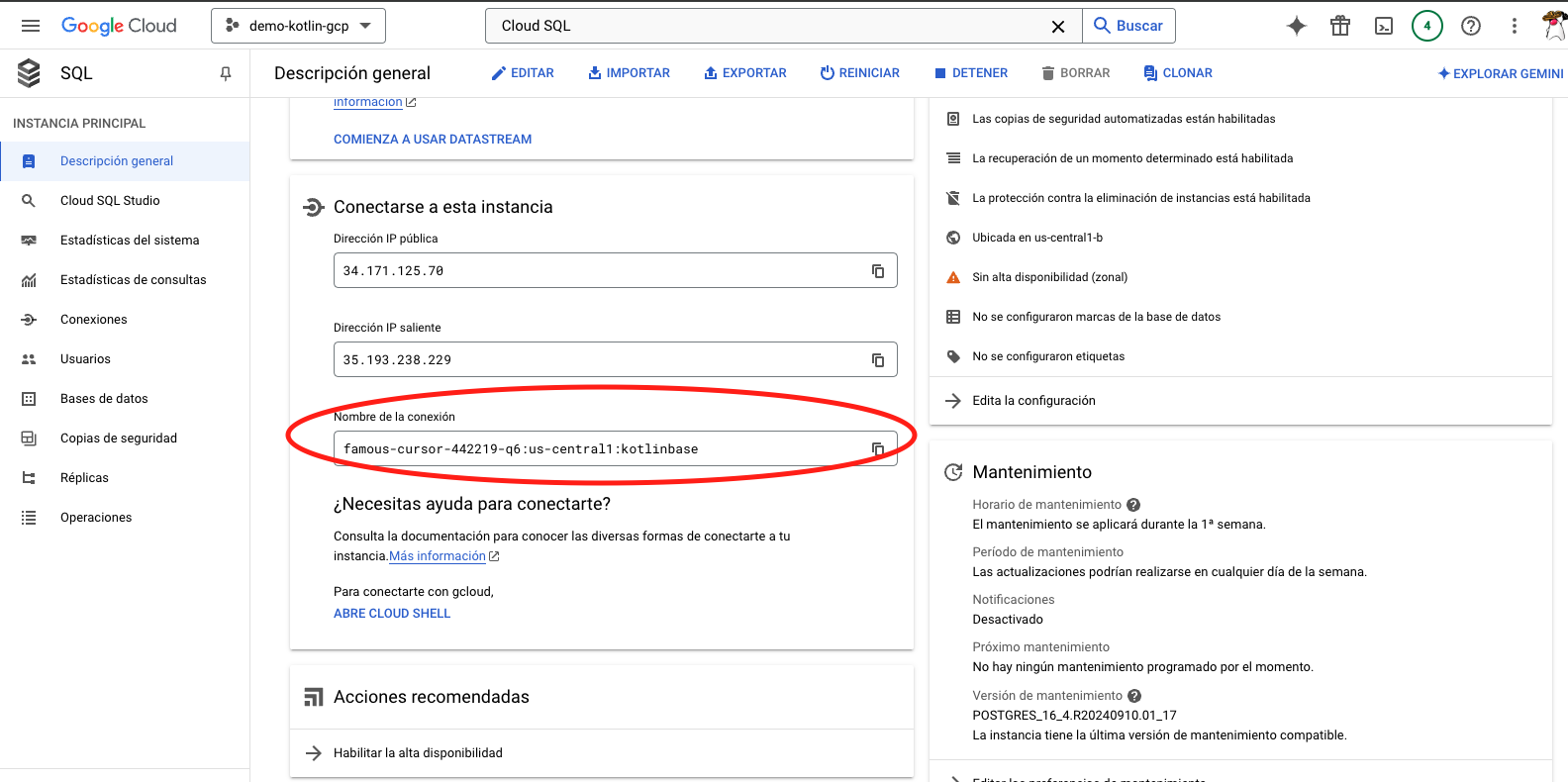Open the notifications badge showing 4
The height and width of the screenshot is (782, 1568).
click(x=1427, y=26)
